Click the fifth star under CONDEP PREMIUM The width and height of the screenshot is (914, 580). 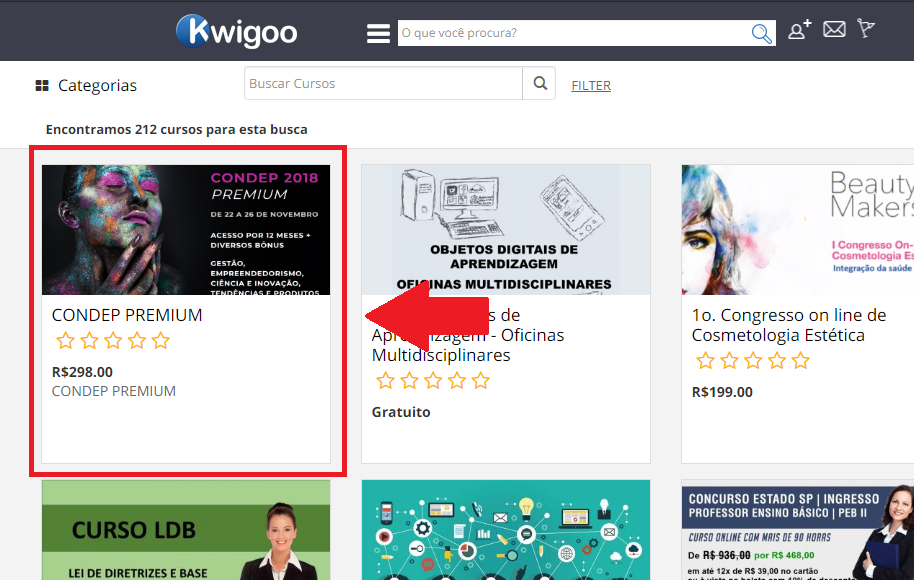click(x=161, y=340)
